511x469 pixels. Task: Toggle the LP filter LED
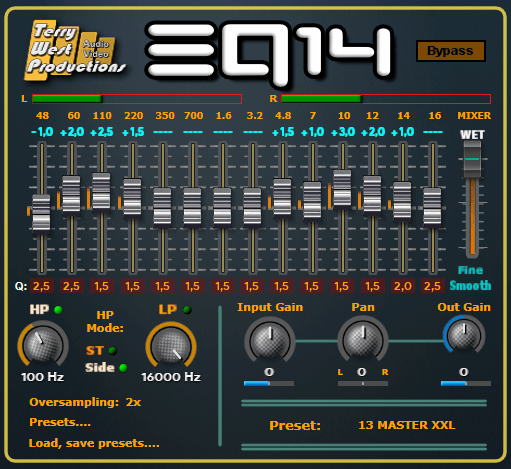coord(187,310)
